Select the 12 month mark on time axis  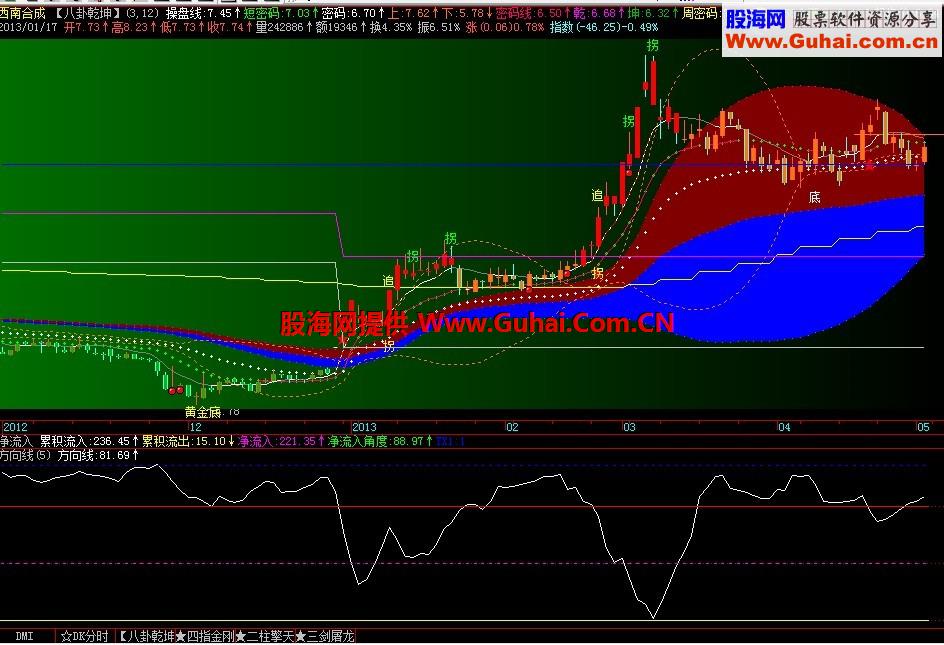point(195,427)
